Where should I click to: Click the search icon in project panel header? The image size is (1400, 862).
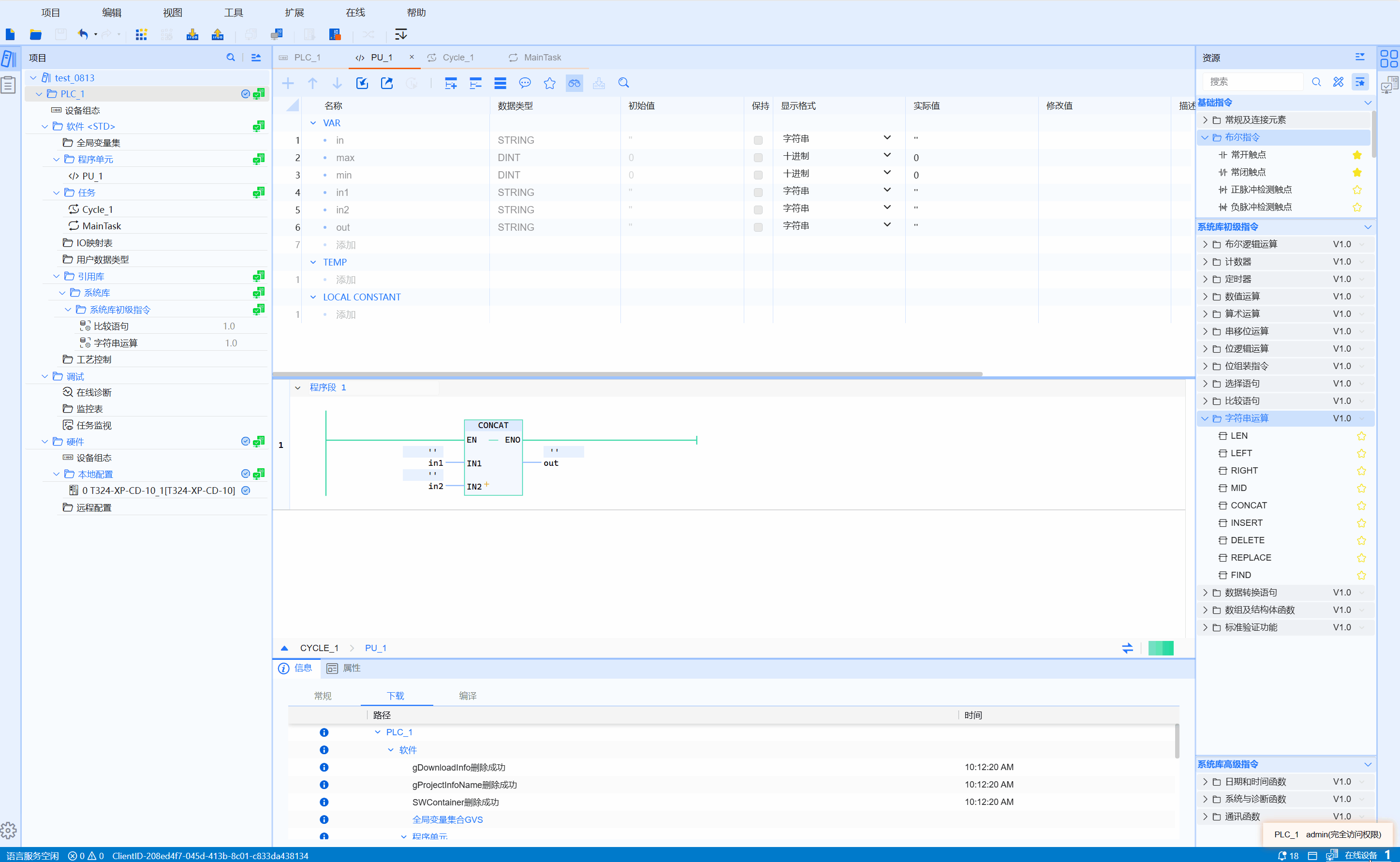tap(230, 58)
